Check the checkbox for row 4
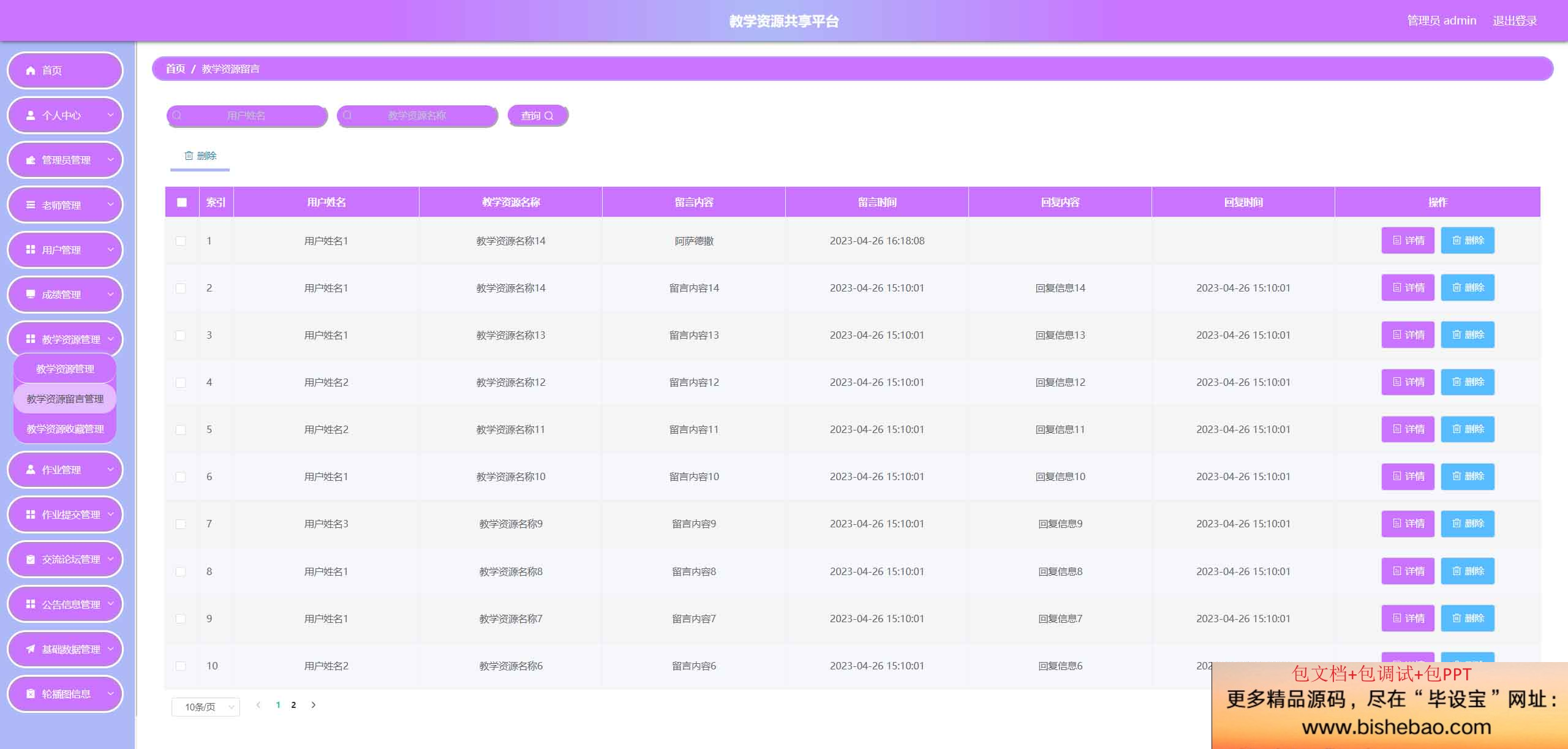This screenshot has height=749, width=1568. point(181,382)
